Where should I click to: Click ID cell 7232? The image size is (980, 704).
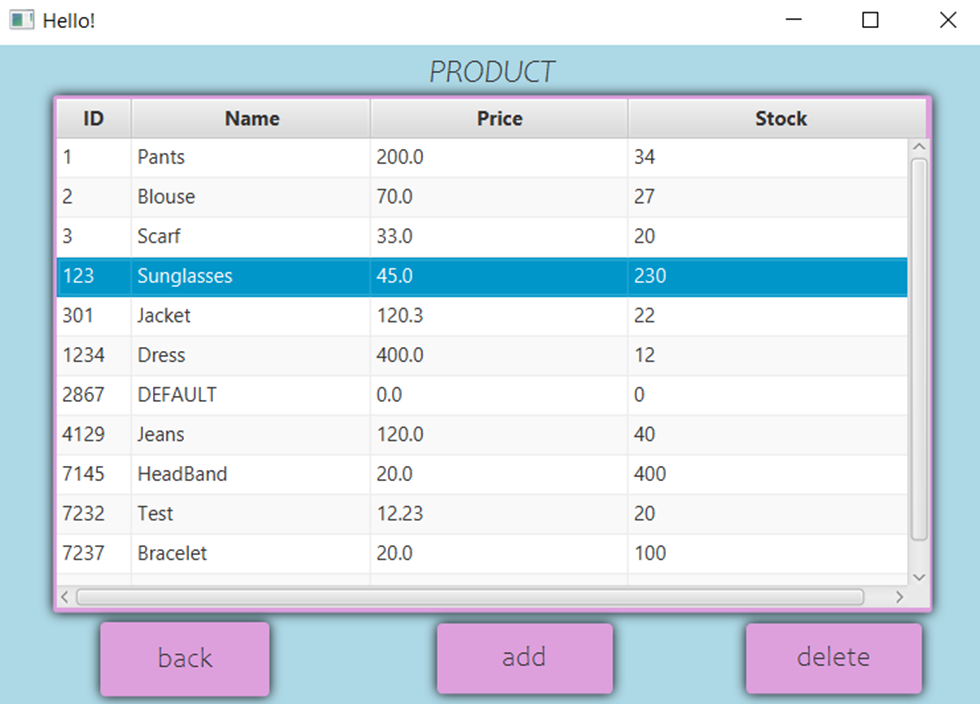pyautogui.click(x=94, y=513)
